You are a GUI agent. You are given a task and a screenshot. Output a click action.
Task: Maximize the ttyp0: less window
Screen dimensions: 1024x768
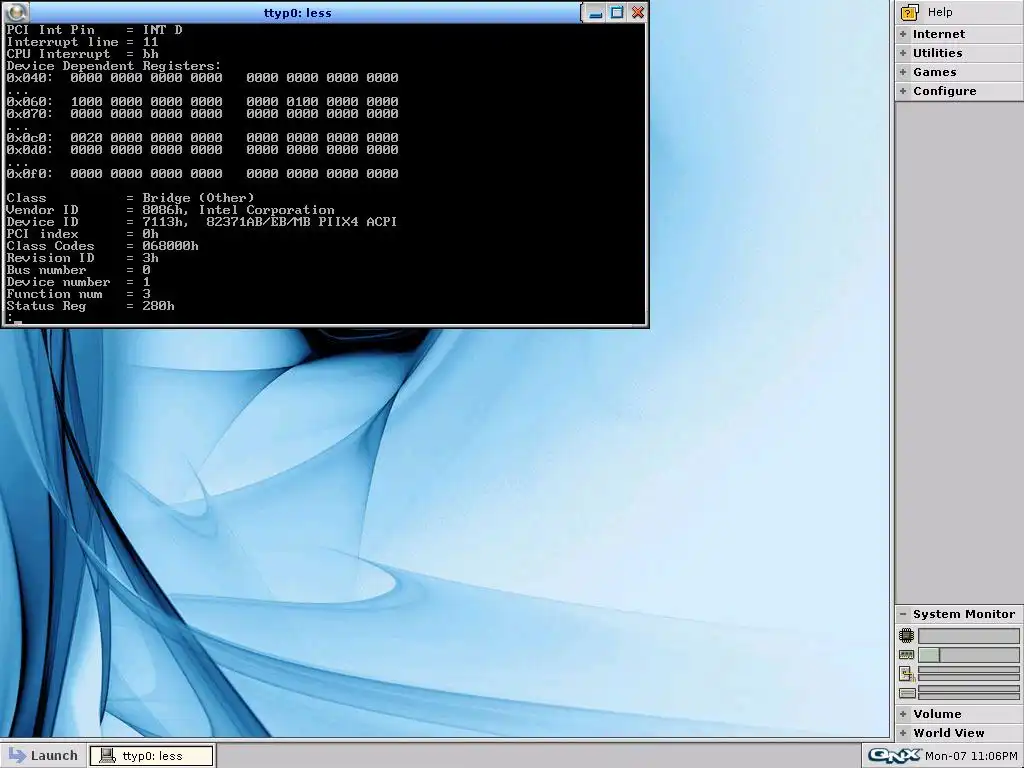(616, 12)
